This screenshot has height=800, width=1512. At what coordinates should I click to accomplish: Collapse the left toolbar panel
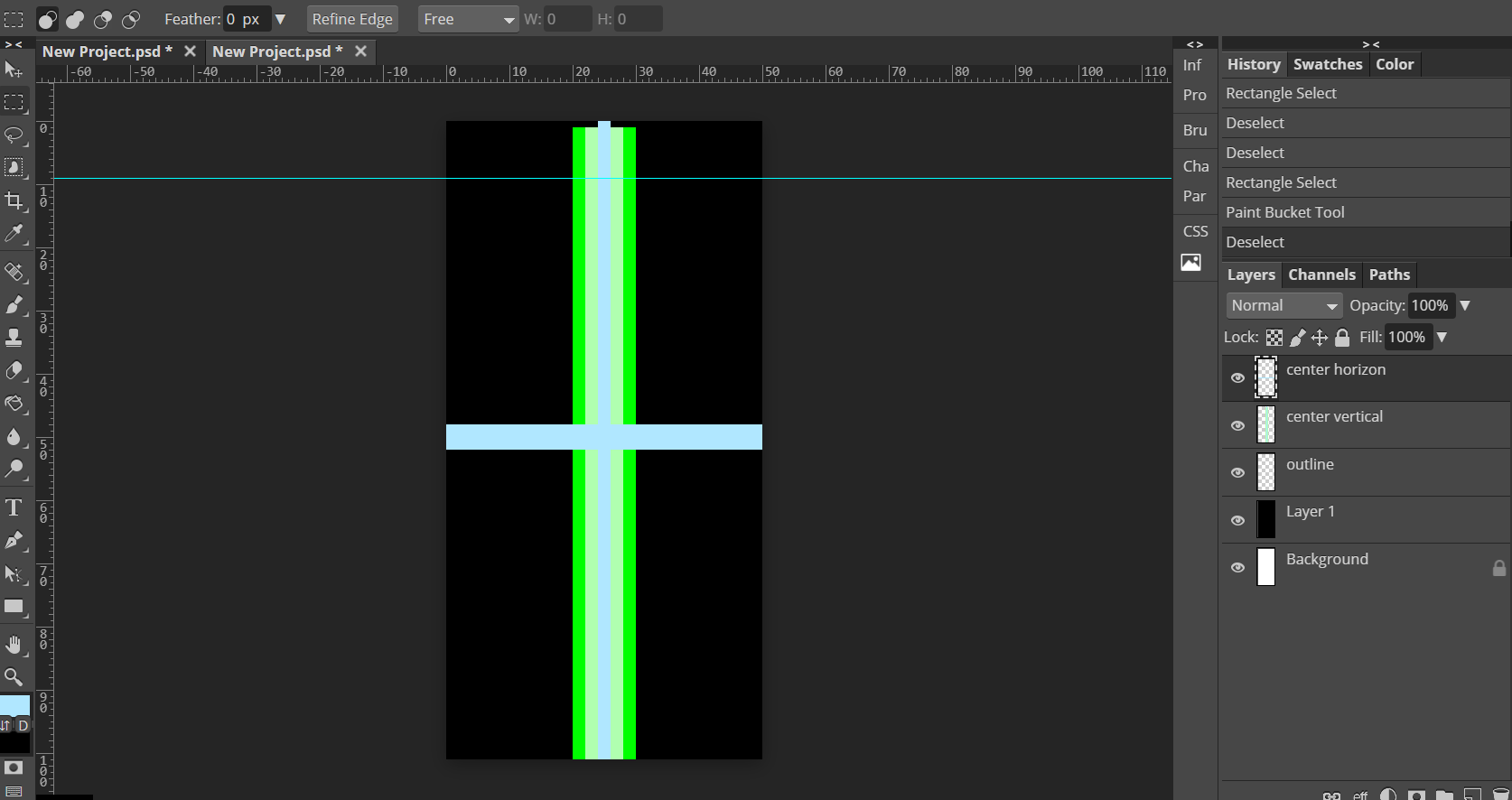click(x=14, y=44)
